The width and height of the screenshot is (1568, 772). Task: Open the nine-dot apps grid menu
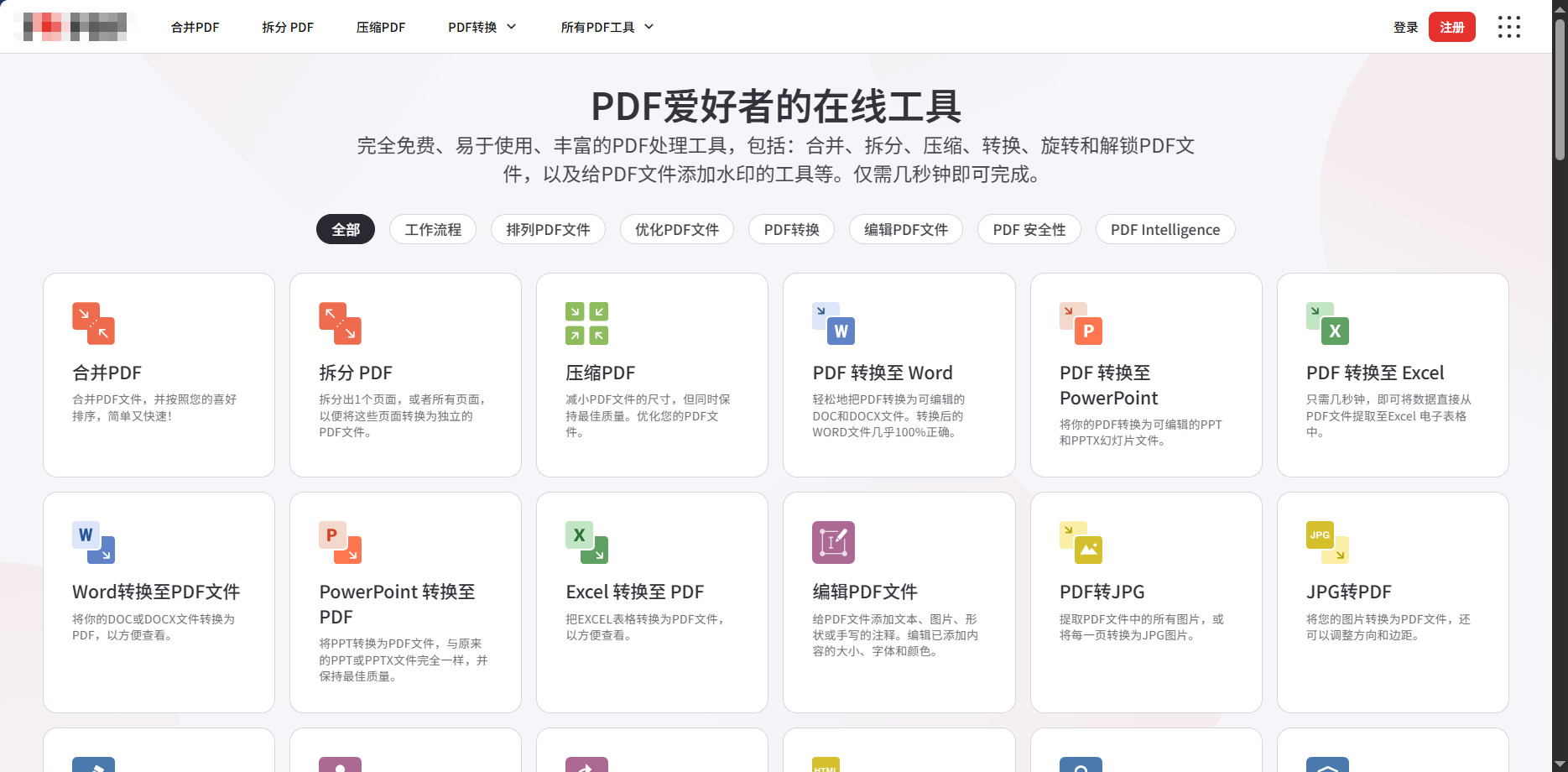1508,27
